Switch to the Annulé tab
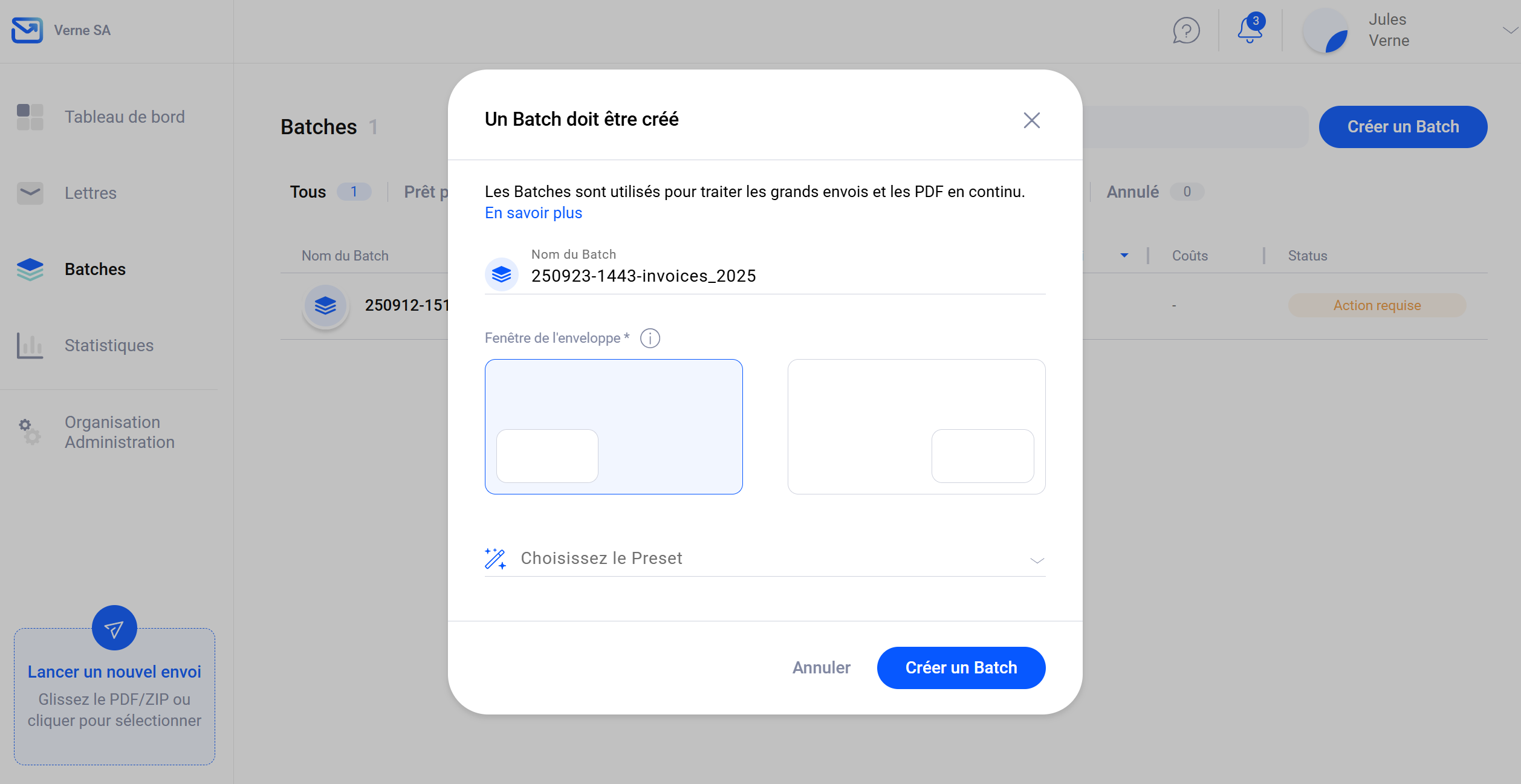 (x=1133, y=192)
